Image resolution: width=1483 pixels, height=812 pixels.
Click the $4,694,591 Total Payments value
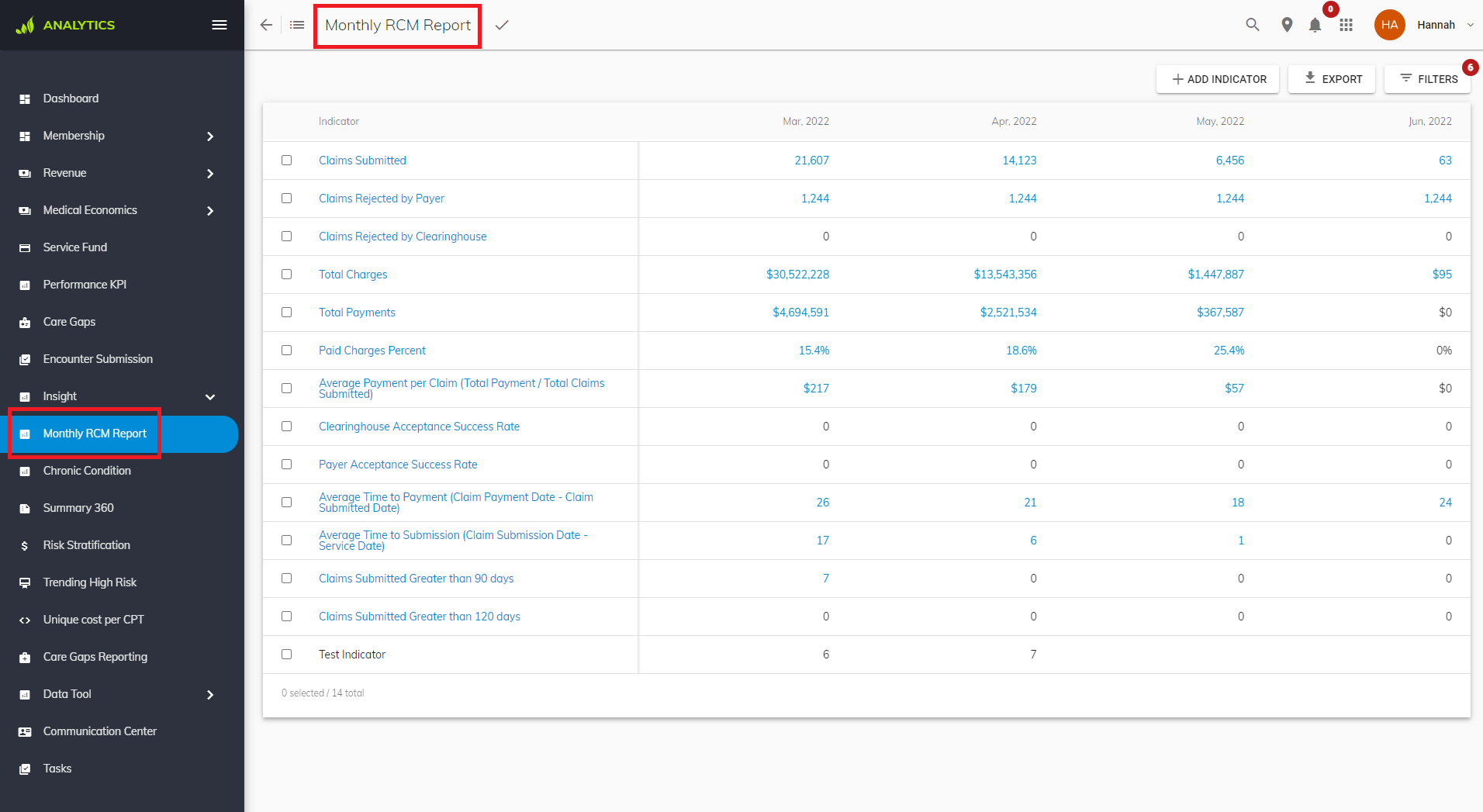[x=801, y=313]
